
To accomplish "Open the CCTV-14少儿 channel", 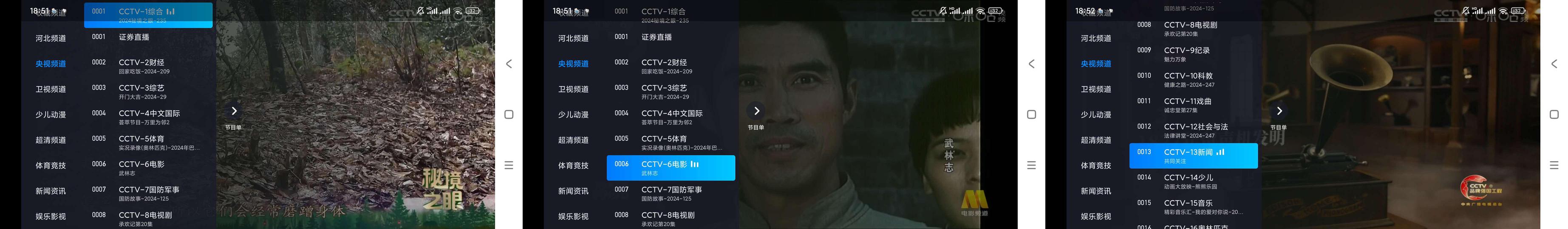I will click(x=1194, y=182).
